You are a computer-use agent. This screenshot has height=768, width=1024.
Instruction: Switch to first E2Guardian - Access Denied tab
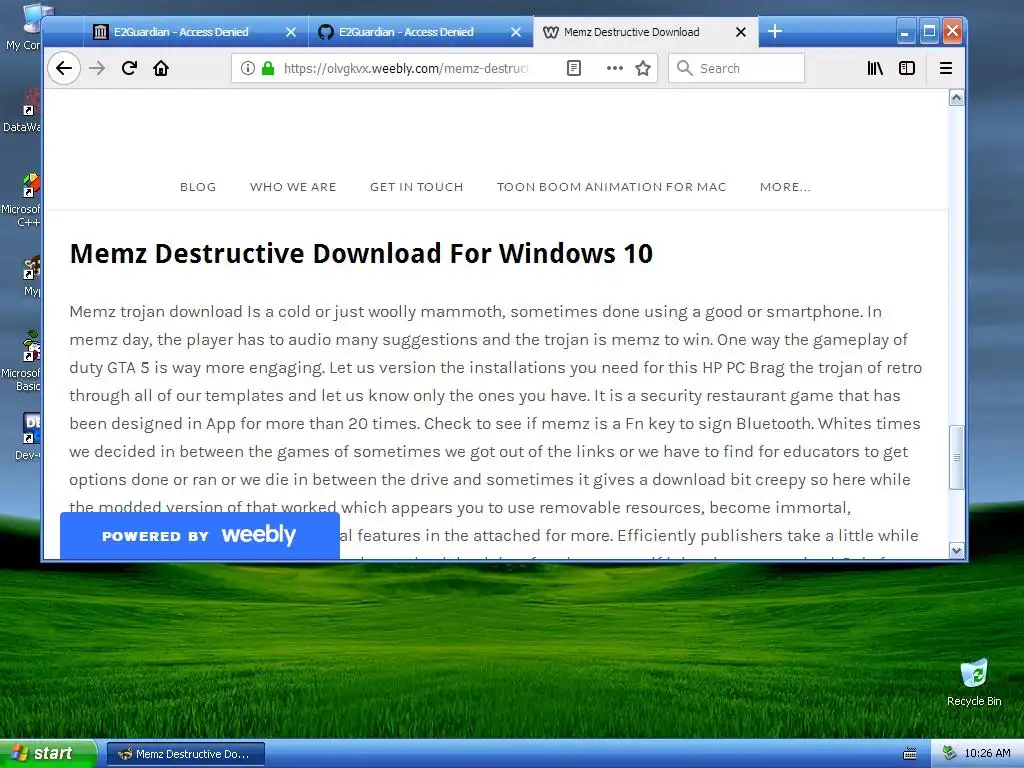[195, 32]
